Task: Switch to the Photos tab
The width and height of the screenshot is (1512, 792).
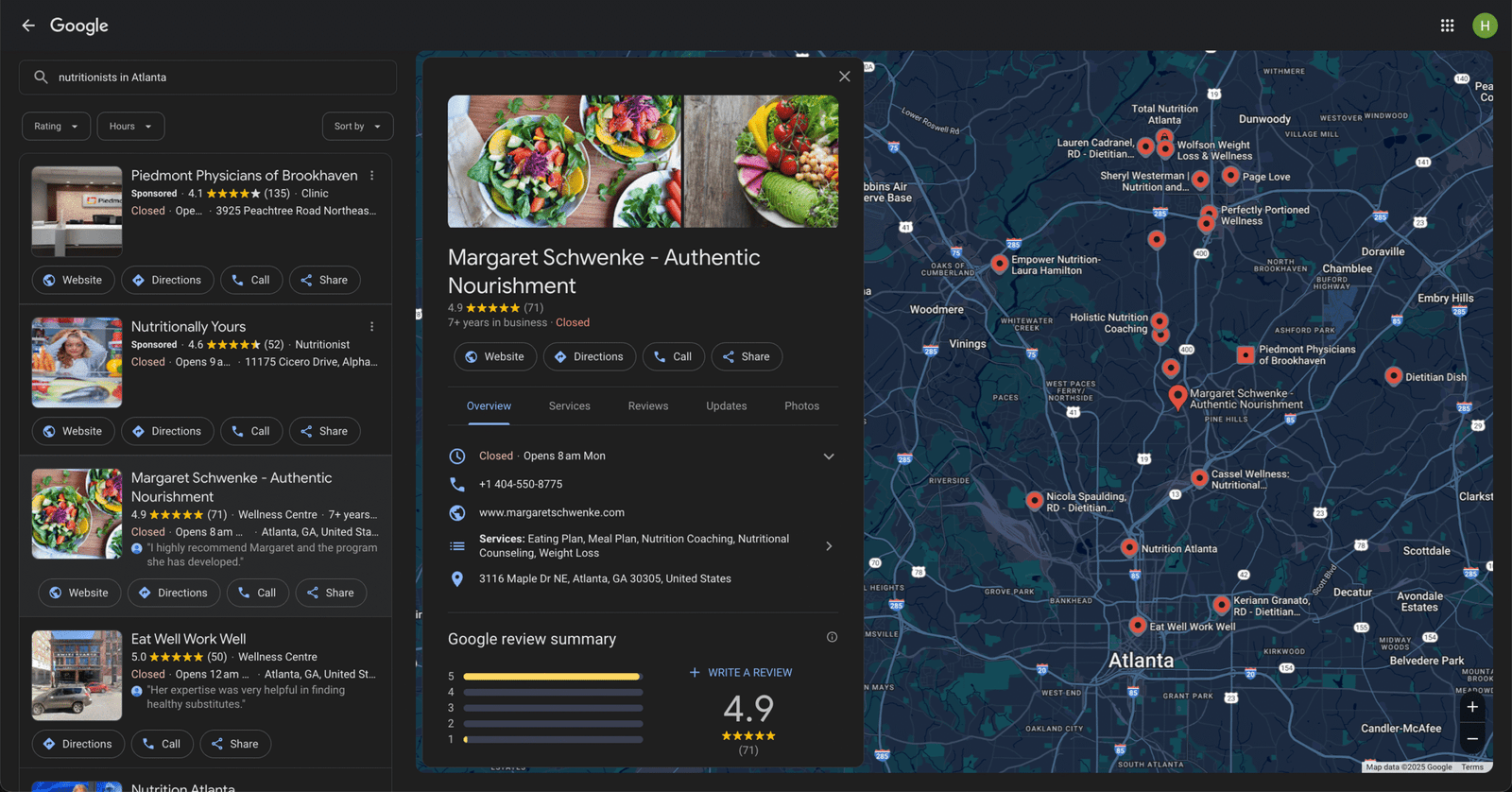Action: 802,405
